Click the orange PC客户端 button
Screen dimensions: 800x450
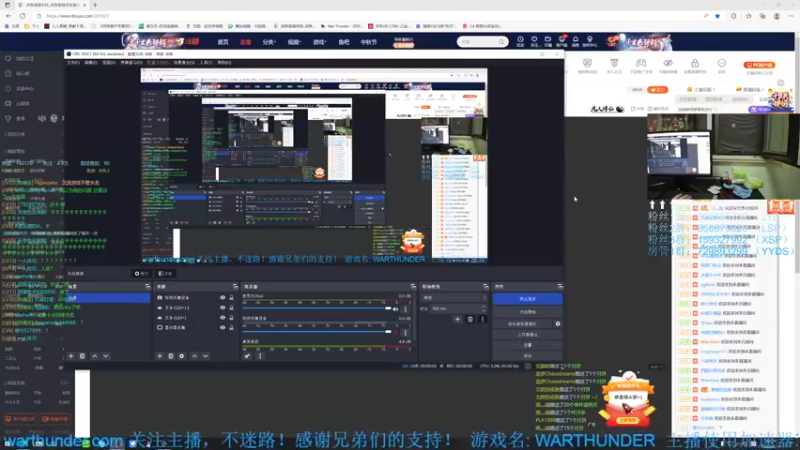pos(759,65)
